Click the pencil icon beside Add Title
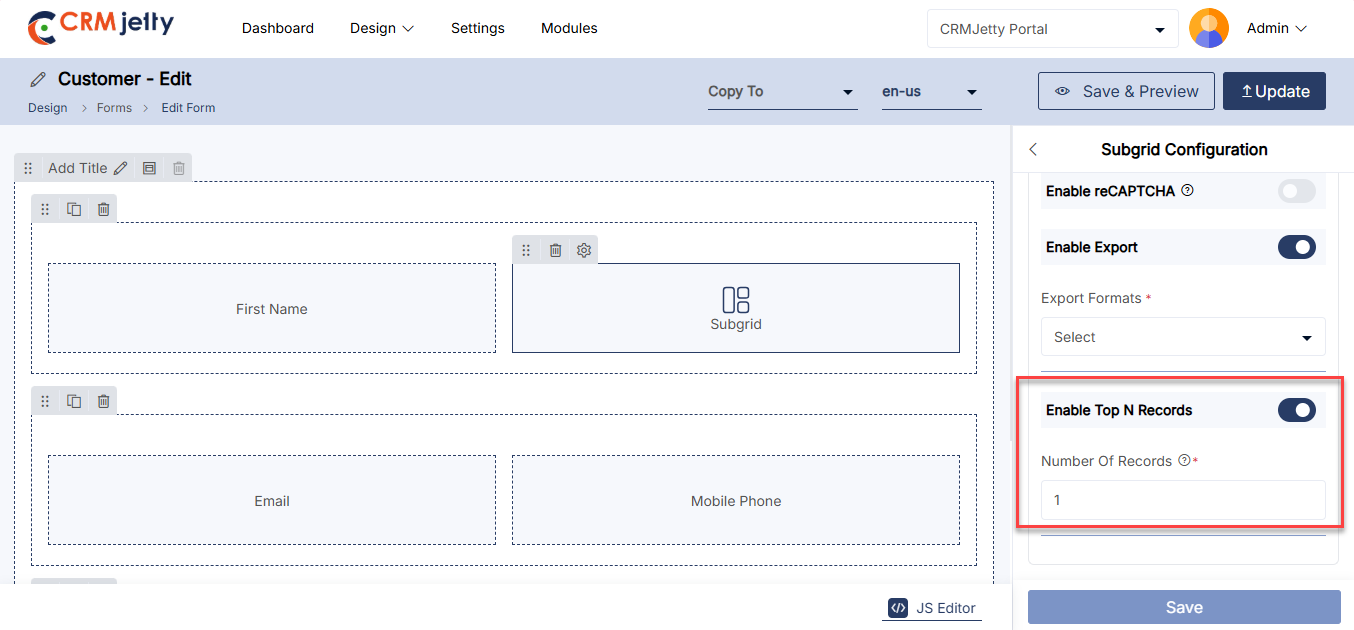Screen dimensions: 1354x630 (121, 168)
